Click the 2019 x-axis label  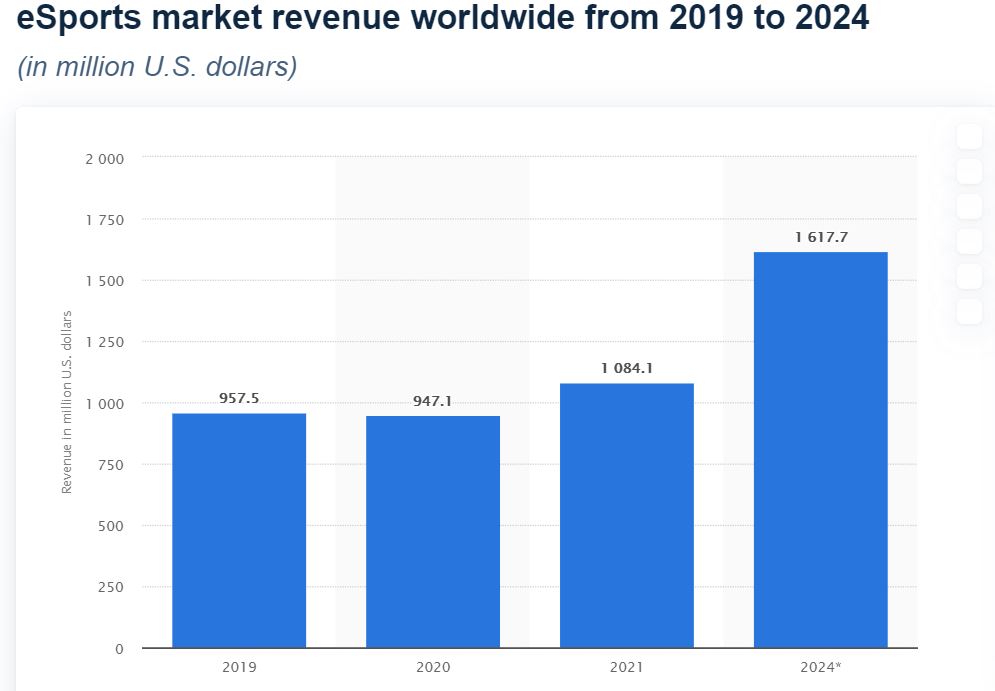pos(239,667)
